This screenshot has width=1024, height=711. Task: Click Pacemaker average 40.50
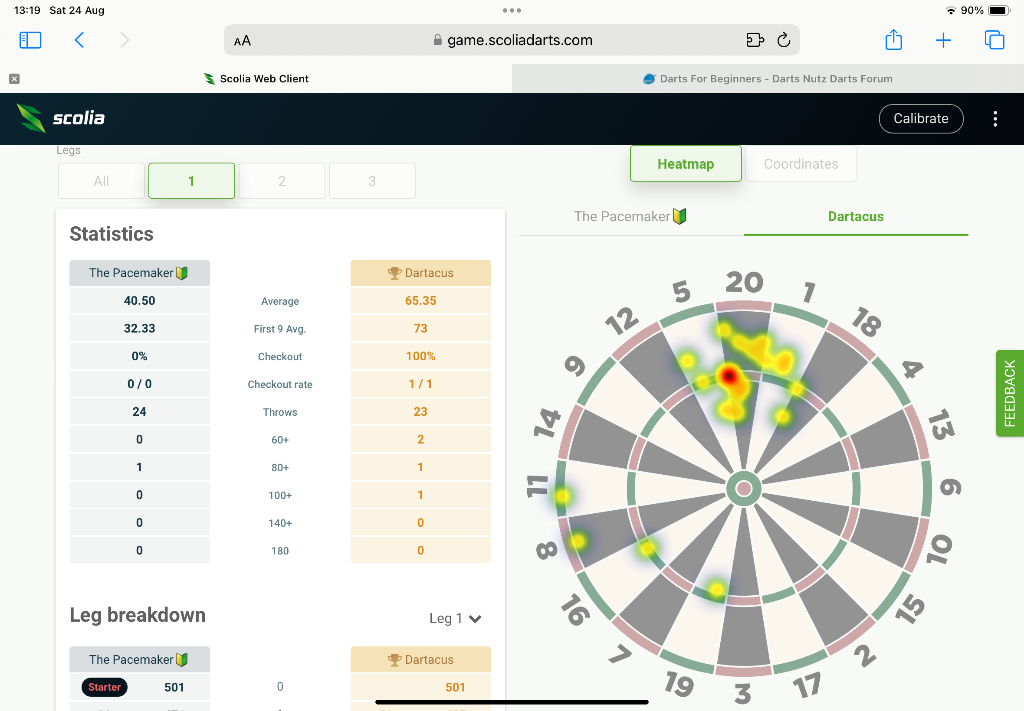pos(140,300)
